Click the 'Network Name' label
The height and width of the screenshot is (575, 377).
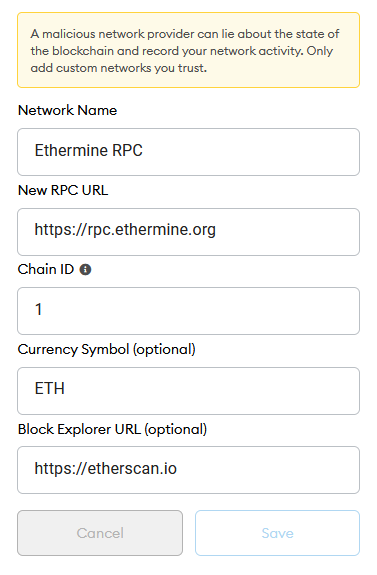point(67,110)
